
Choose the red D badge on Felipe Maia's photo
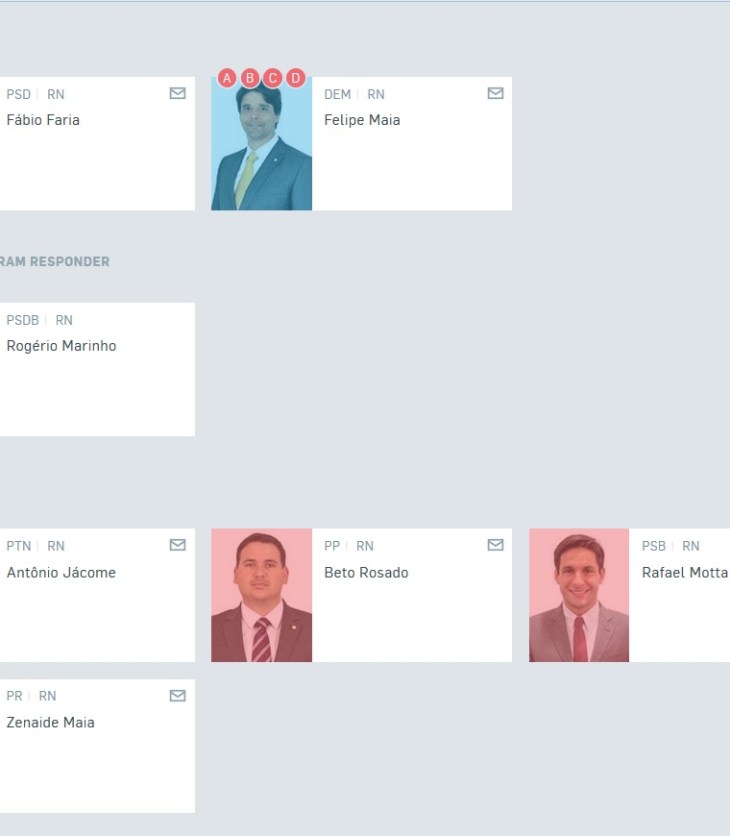pyautogui.click(x=295, y=78)
